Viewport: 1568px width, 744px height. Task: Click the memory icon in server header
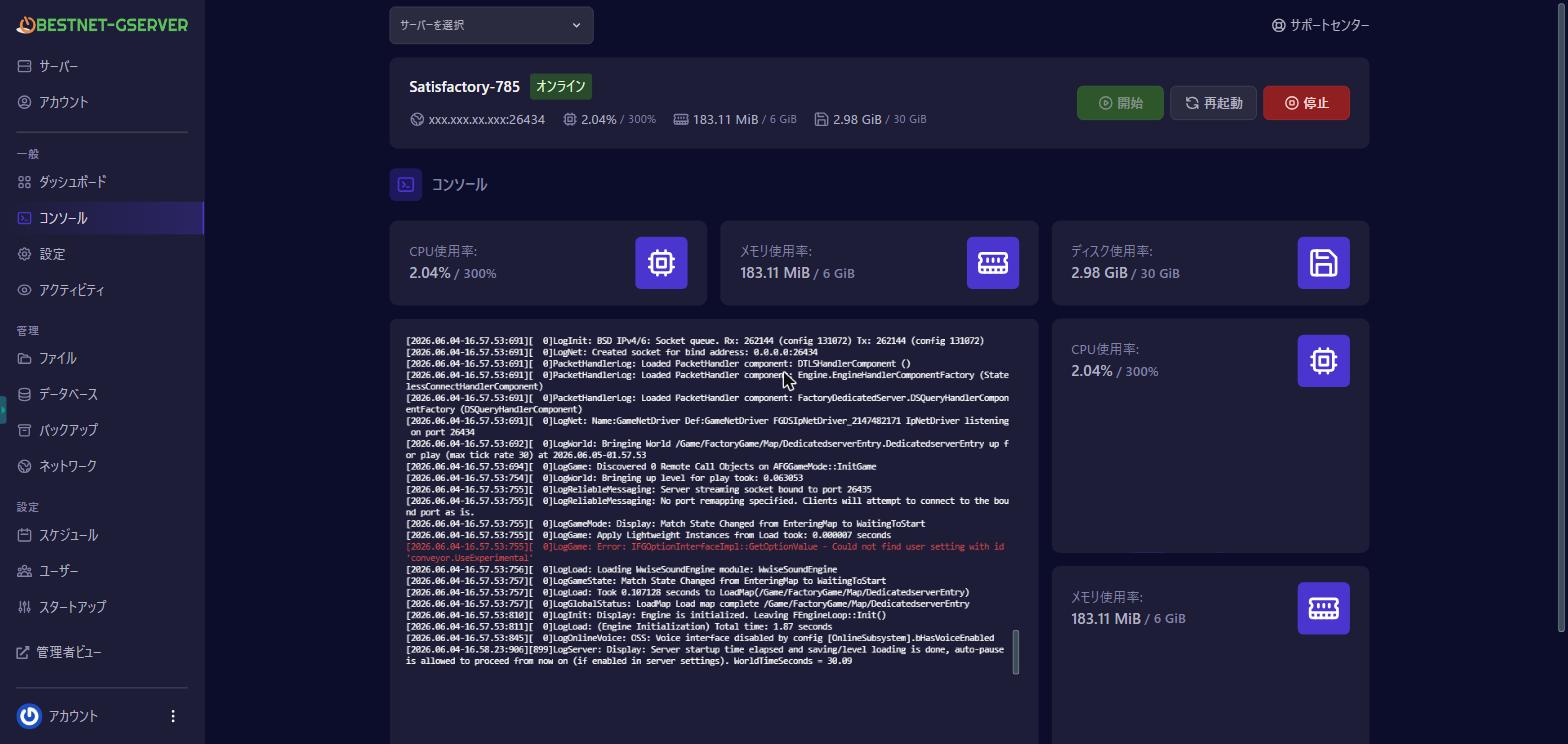point(681,119)
